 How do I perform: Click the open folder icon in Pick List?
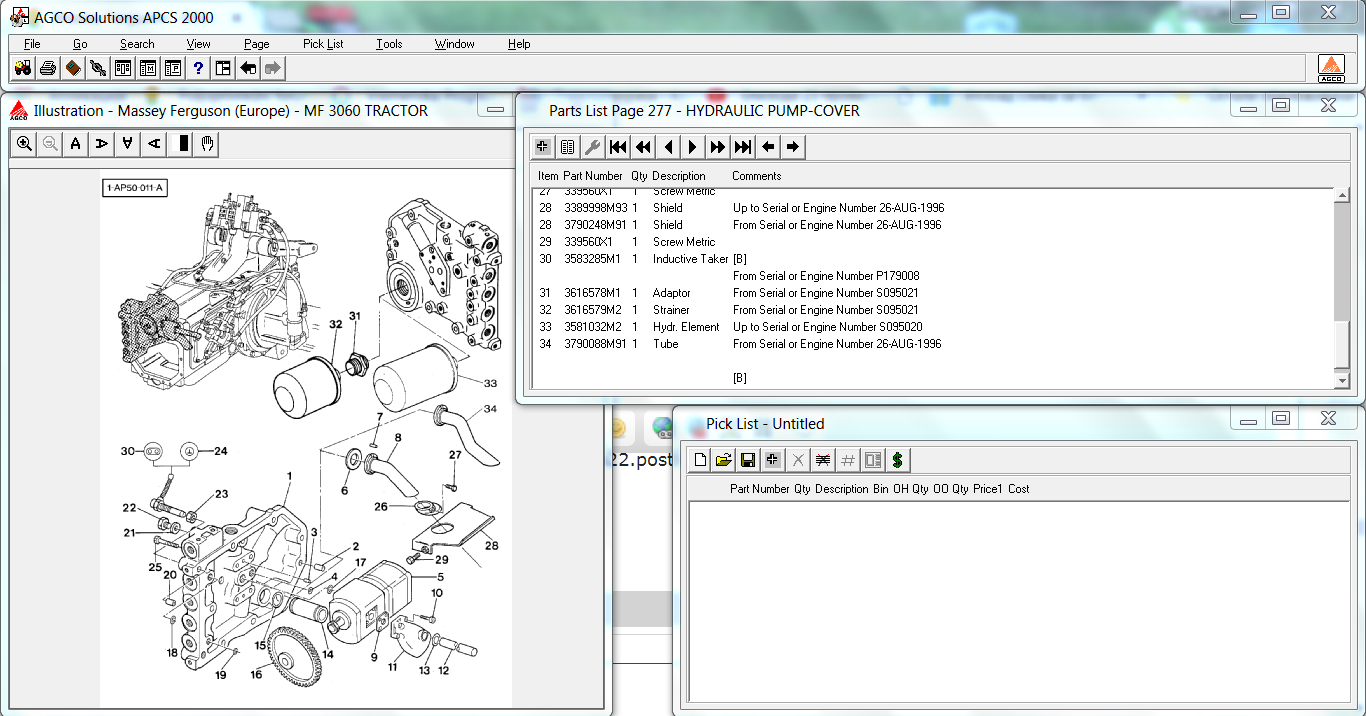723,460
